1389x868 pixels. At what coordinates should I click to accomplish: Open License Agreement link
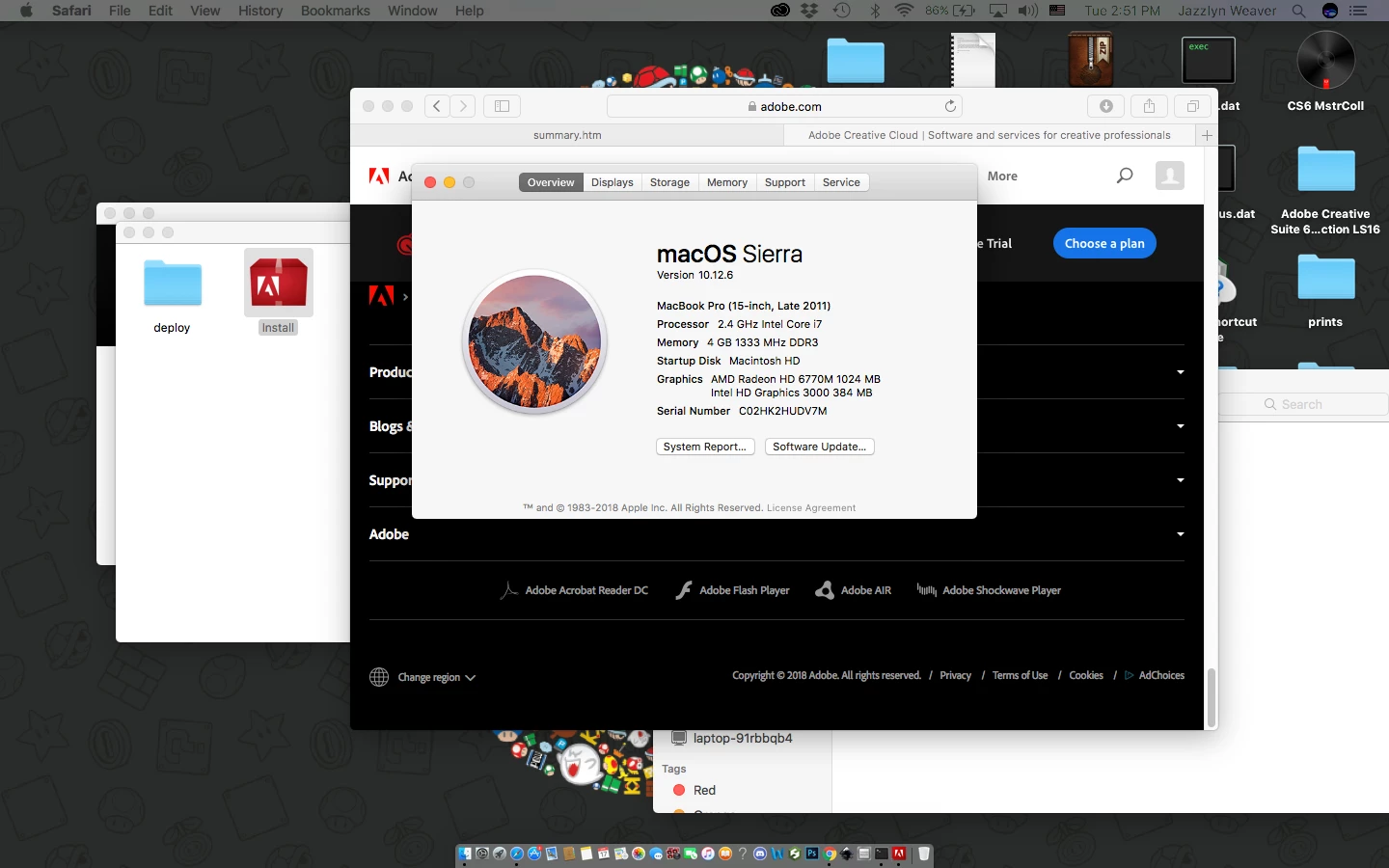[x=811, y=508]
